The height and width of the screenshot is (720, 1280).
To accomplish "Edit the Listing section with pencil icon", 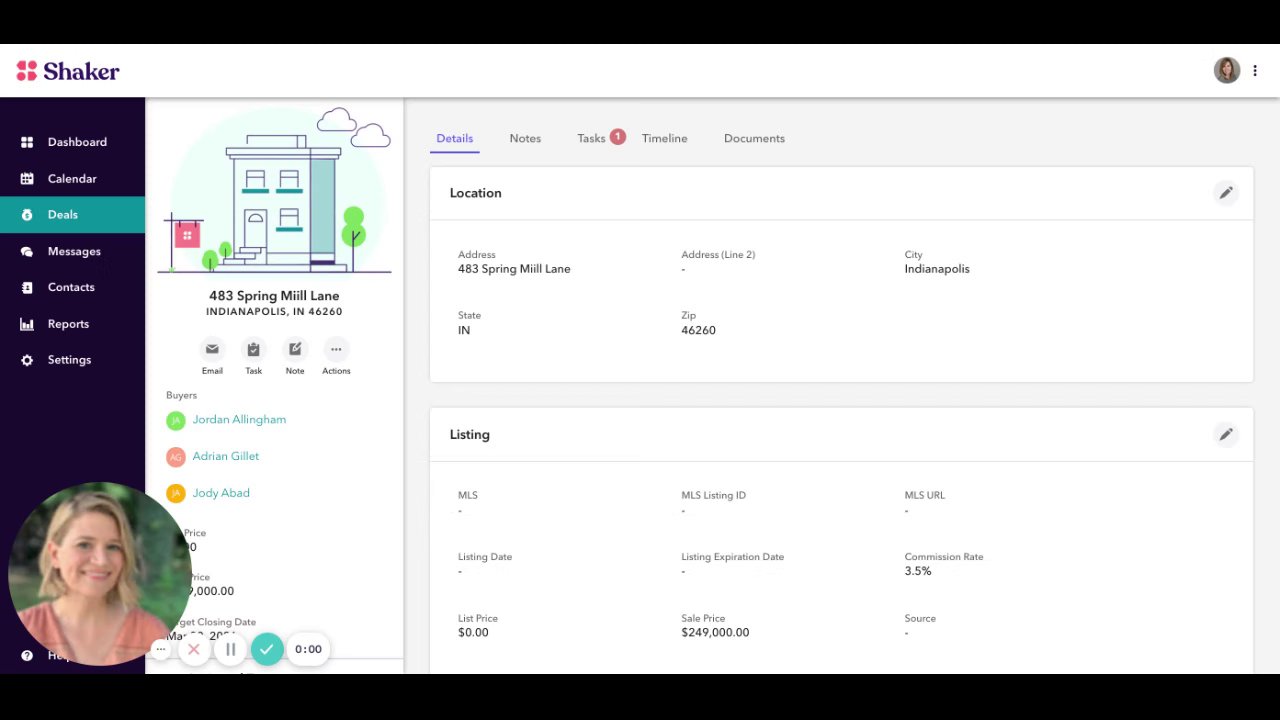I will [1226, 434].
